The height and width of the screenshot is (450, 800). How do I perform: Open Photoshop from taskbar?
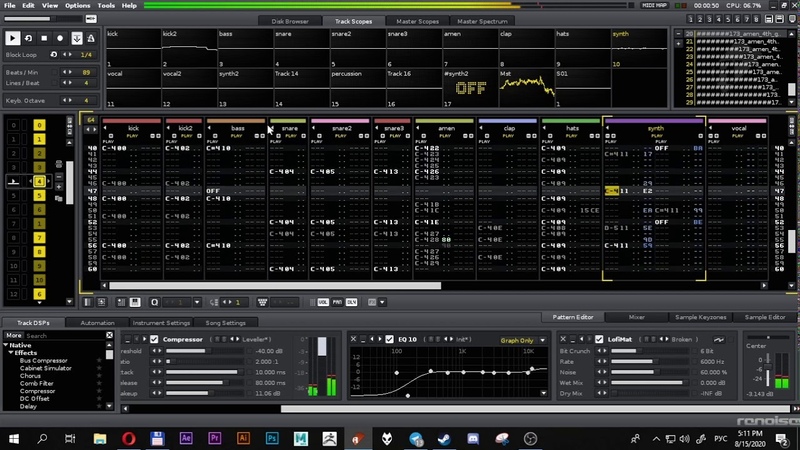(x=272, y=439)
